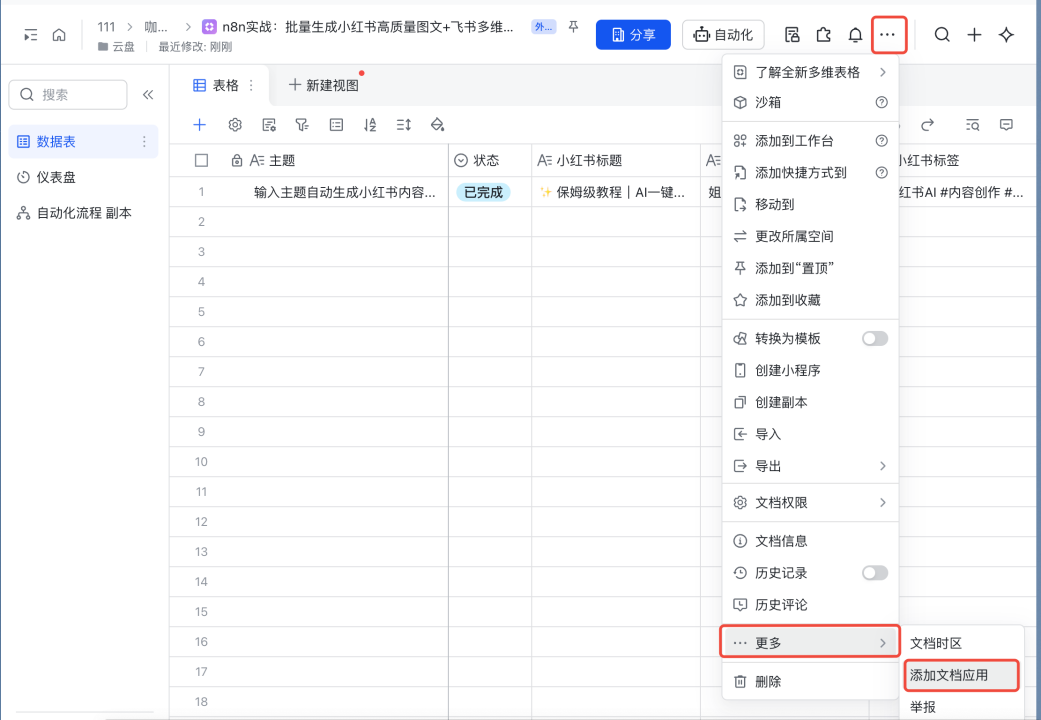Click the redo arrow icon
The image size is (1041, 720).
(x=927, y=124)
